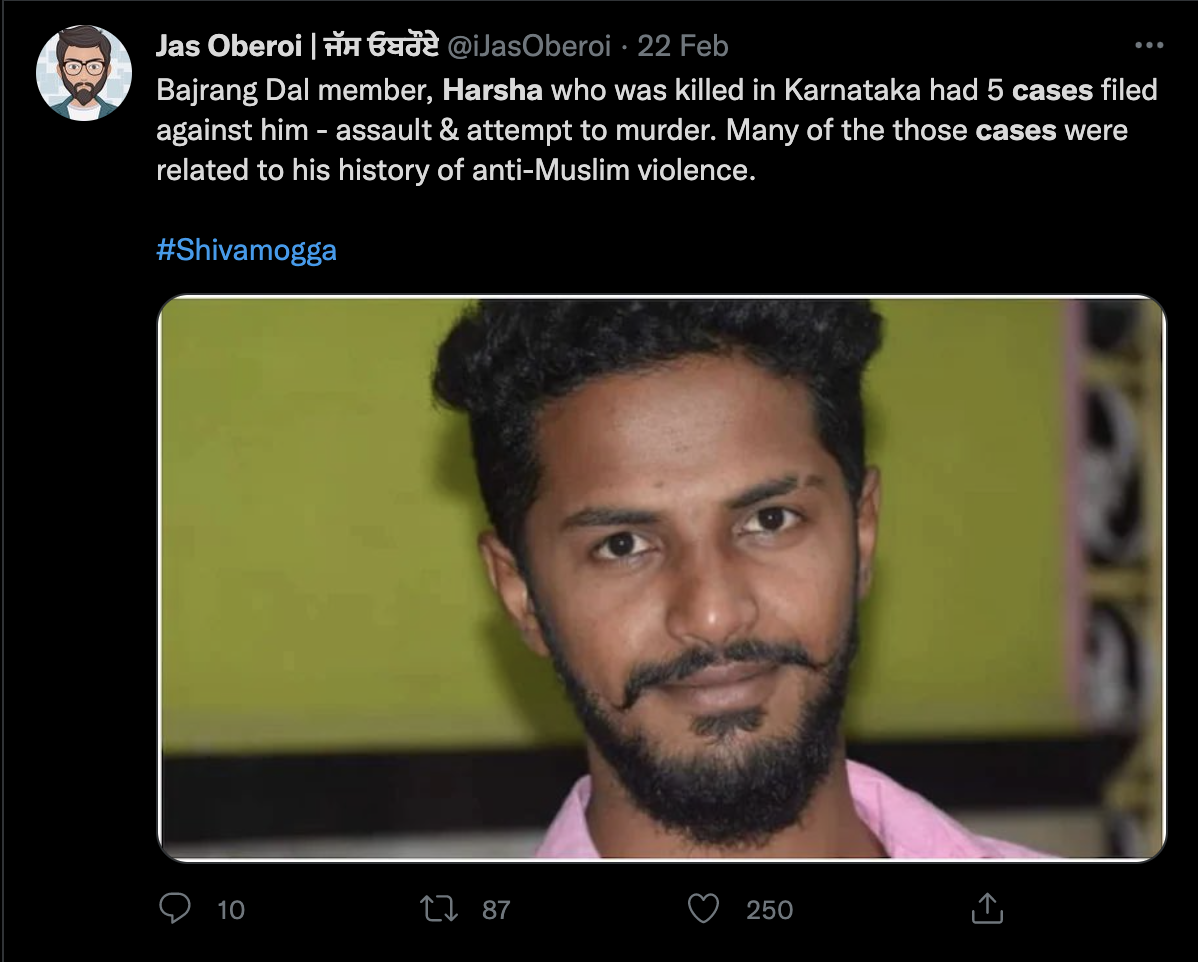Click the like count of 250

pyautogui.click(x=769, y=909)
